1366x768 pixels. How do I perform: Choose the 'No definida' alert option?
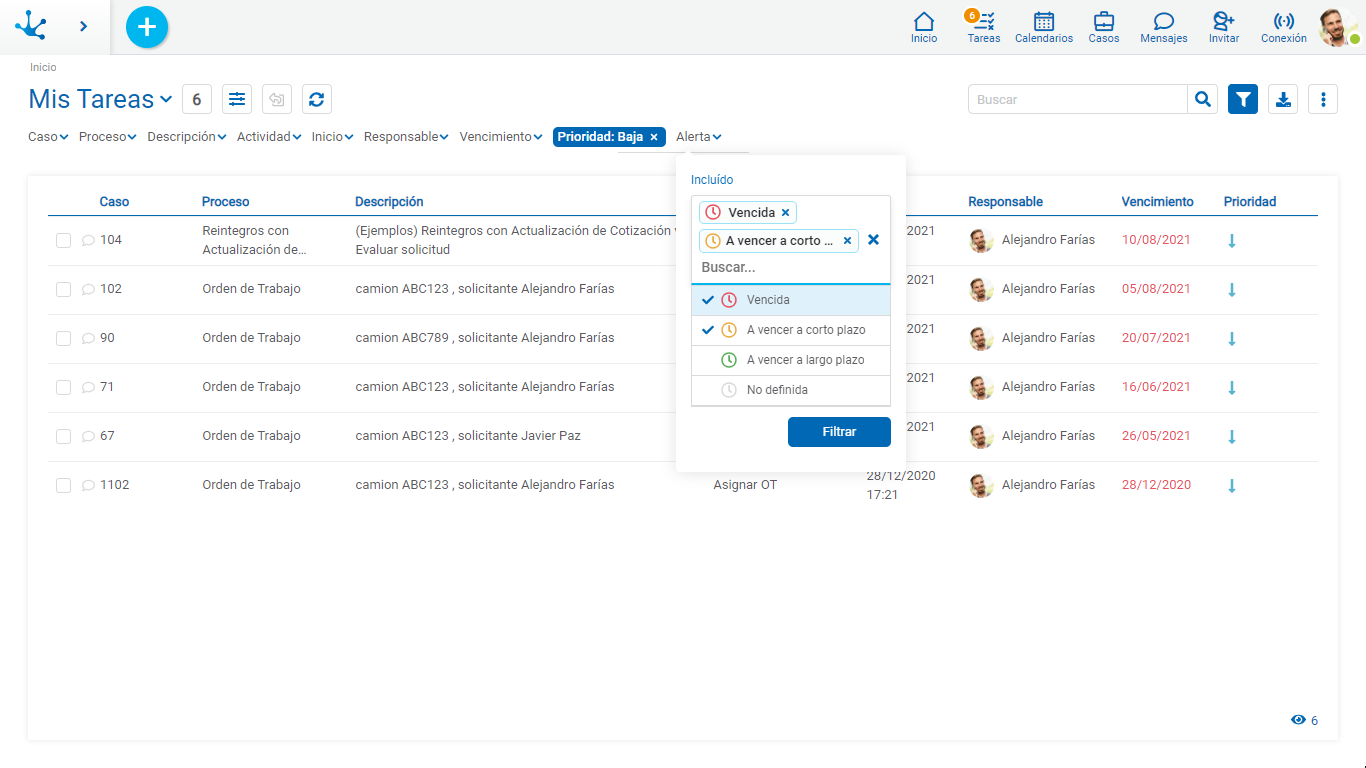tap(777, 390)
